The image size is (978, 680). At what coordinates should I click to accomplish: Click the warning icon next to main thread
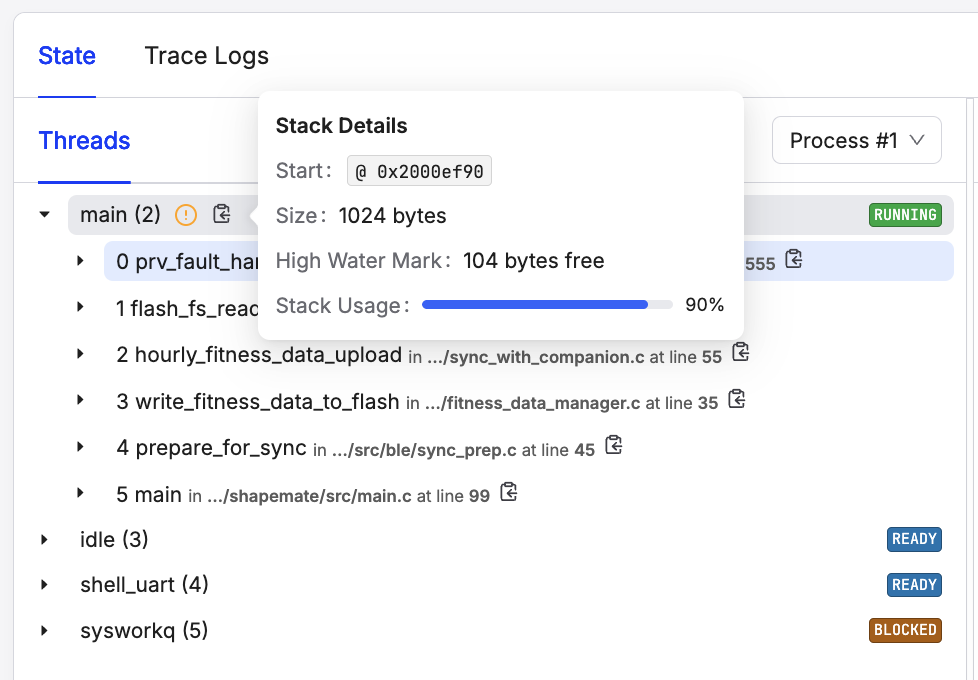pos(186,214)
